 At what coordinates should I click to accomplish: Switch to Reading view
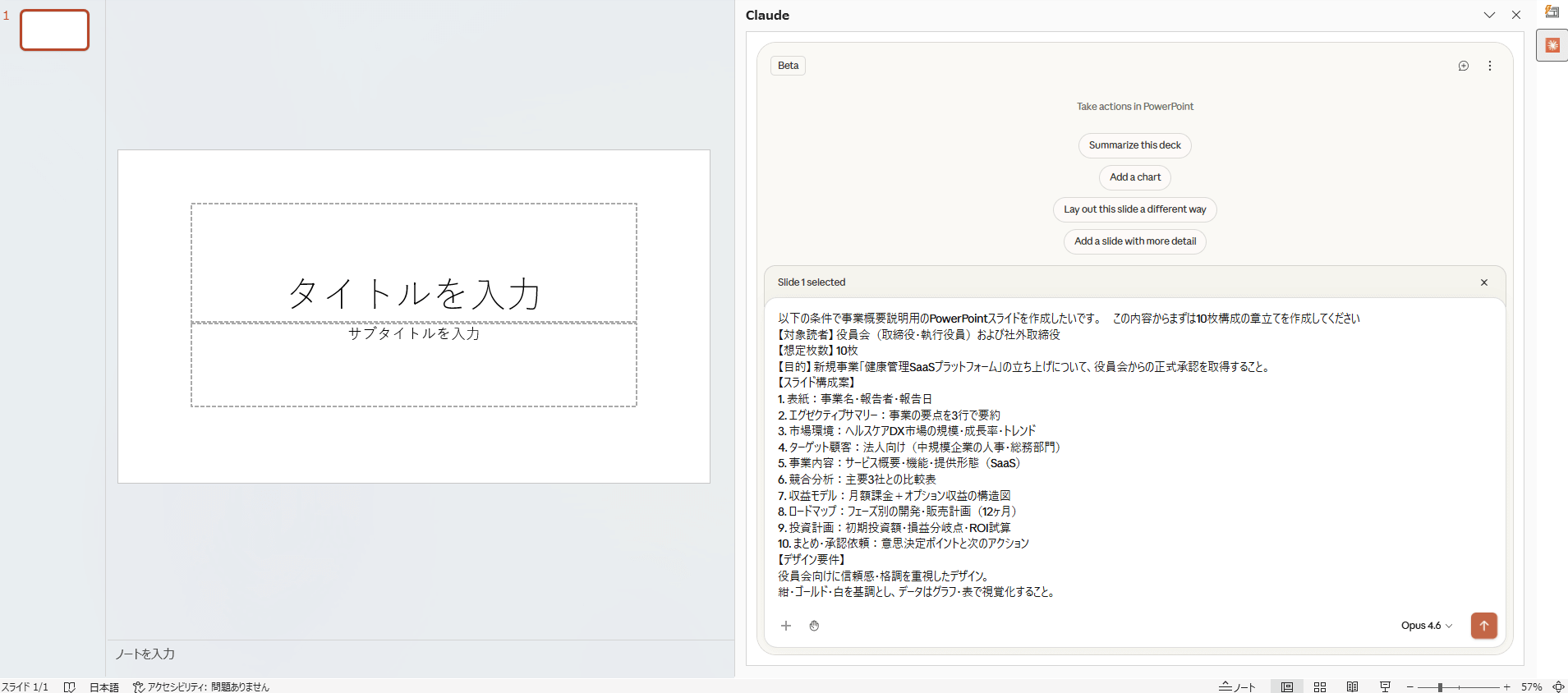point(1352,687)
